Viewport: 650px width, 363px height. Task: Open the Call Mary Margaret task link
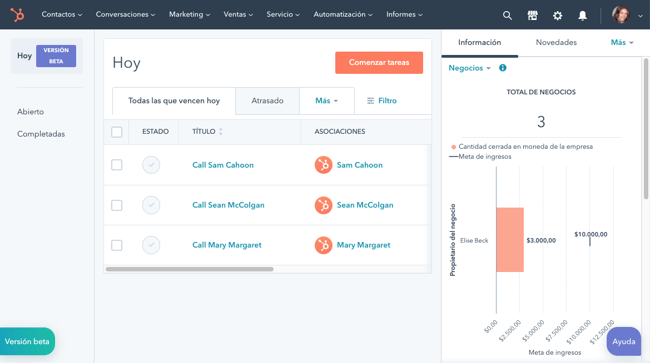227,245
